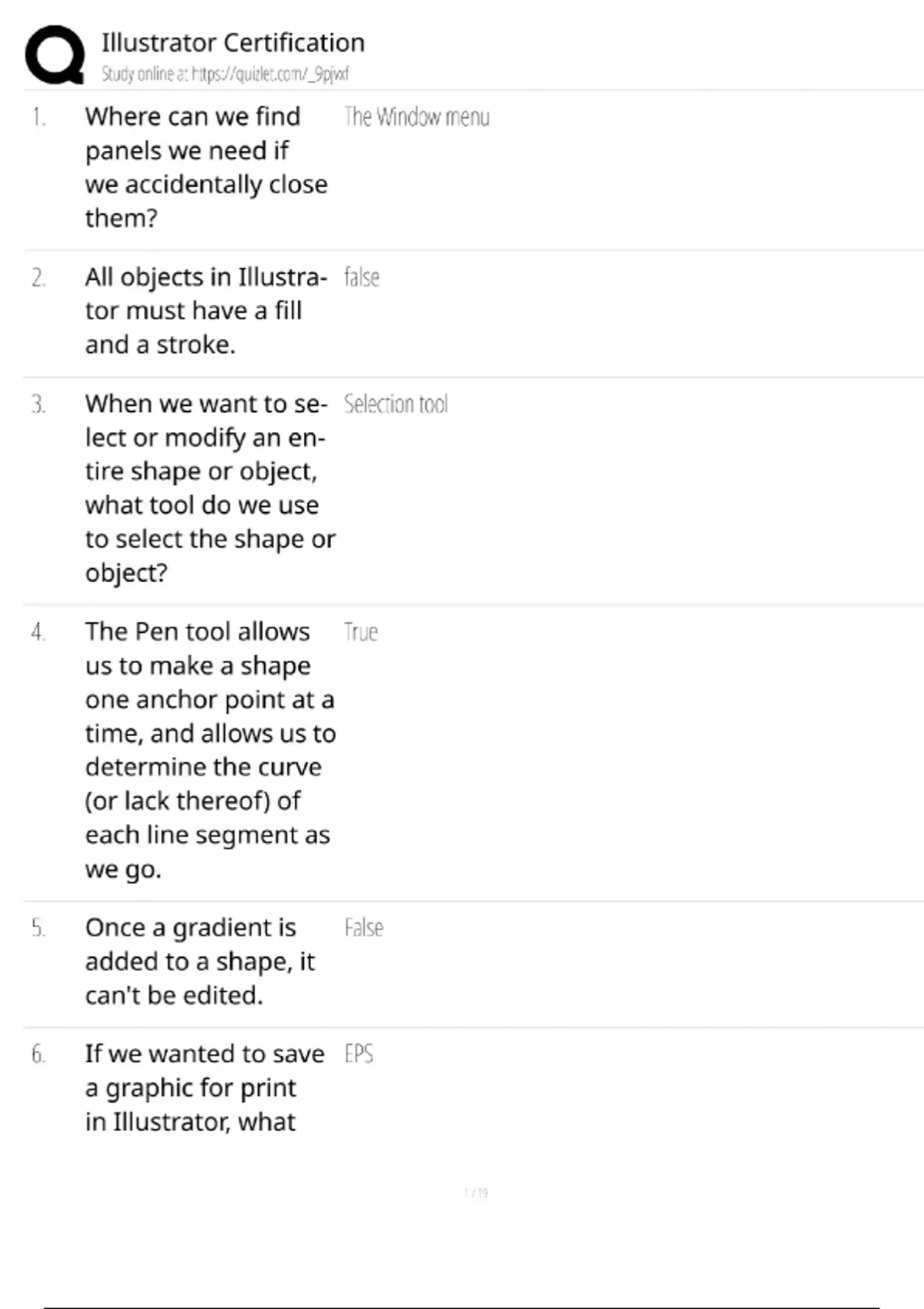This screenshot has height=1309, width=924.
Task: Click the Quizlet Q logo icon
Action: (55, 55)
